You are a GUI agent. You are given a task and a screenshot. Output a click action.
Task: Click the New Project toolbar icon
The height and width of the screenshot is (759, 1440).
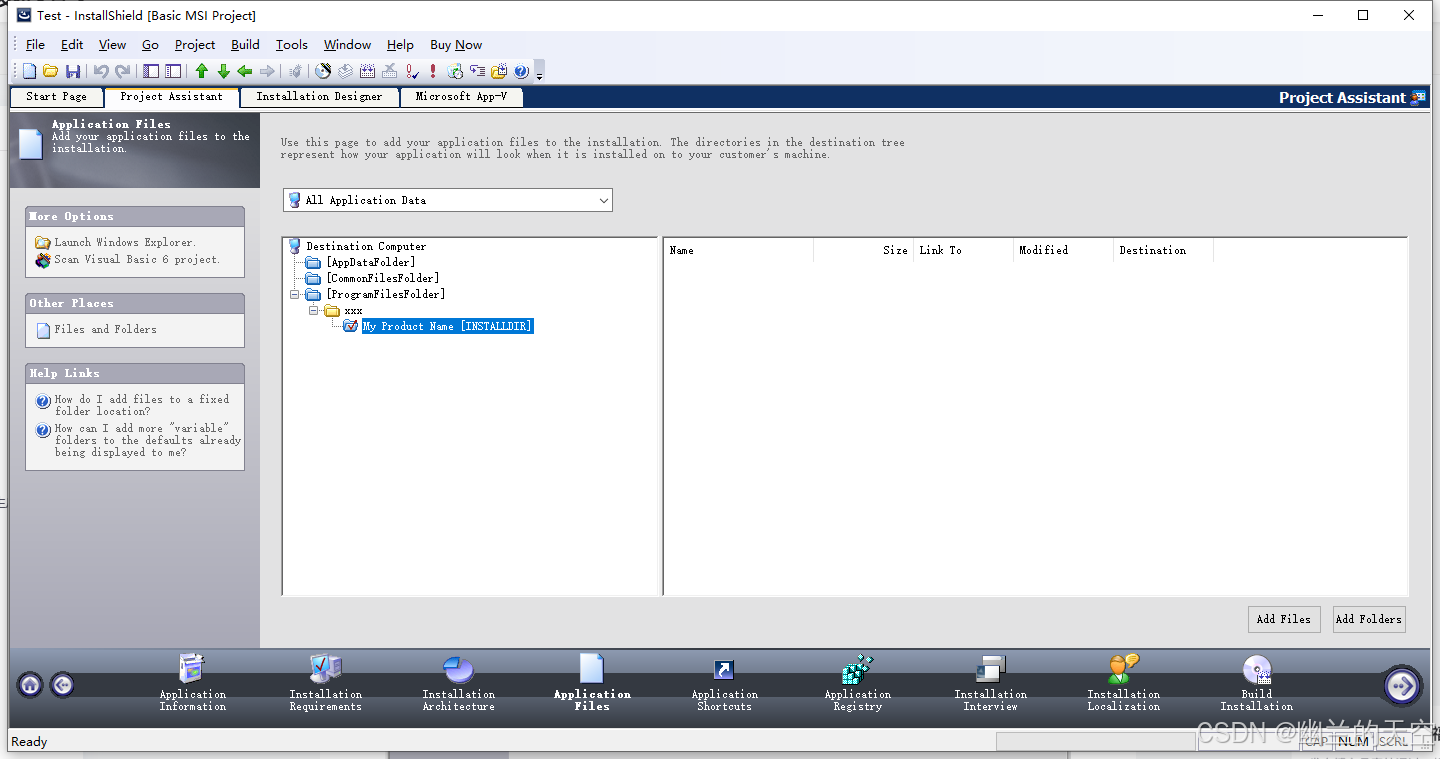click(29, 71)
